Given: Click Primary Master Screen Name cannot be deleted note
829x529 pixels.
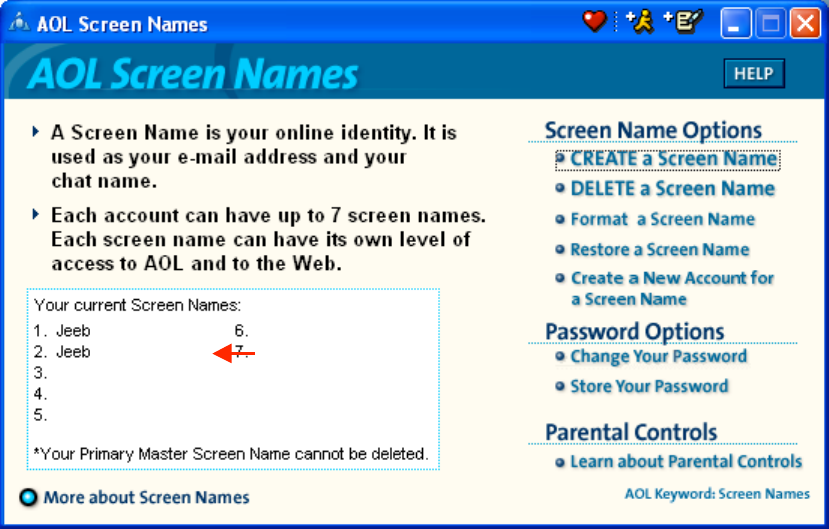Looking at the screenshot, I should pyautogui.click(x=231, y=454).
